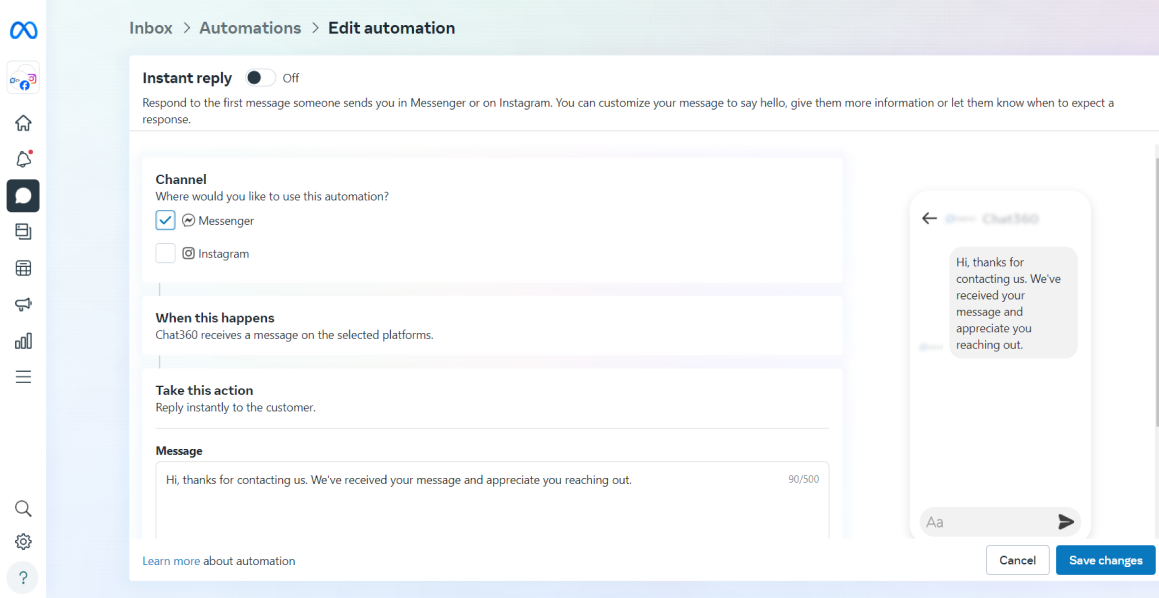Open the Notifications bell icon
This screenshot has height=598, width=1159.
coord(23,159)
